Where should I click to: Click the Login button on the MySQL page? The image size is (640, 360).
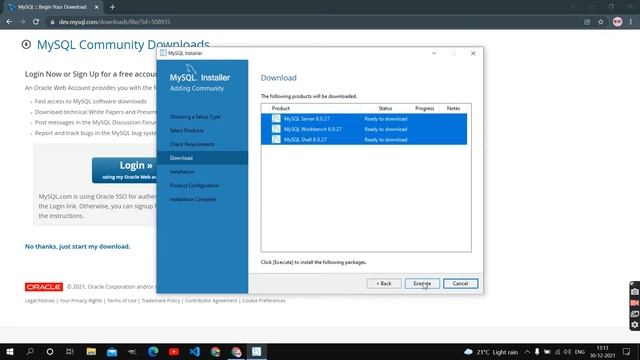pos(124,170)
